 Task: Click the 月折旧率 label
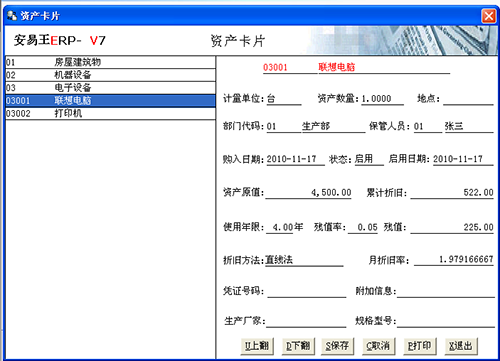(x=389, y=260)
